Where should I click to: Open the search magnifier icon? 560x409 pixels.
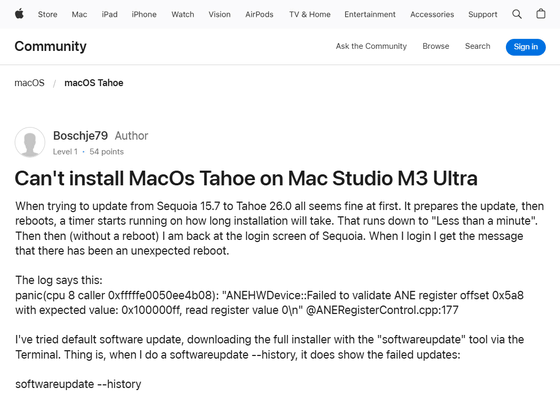pyautogui.click(x=517, y=14)
